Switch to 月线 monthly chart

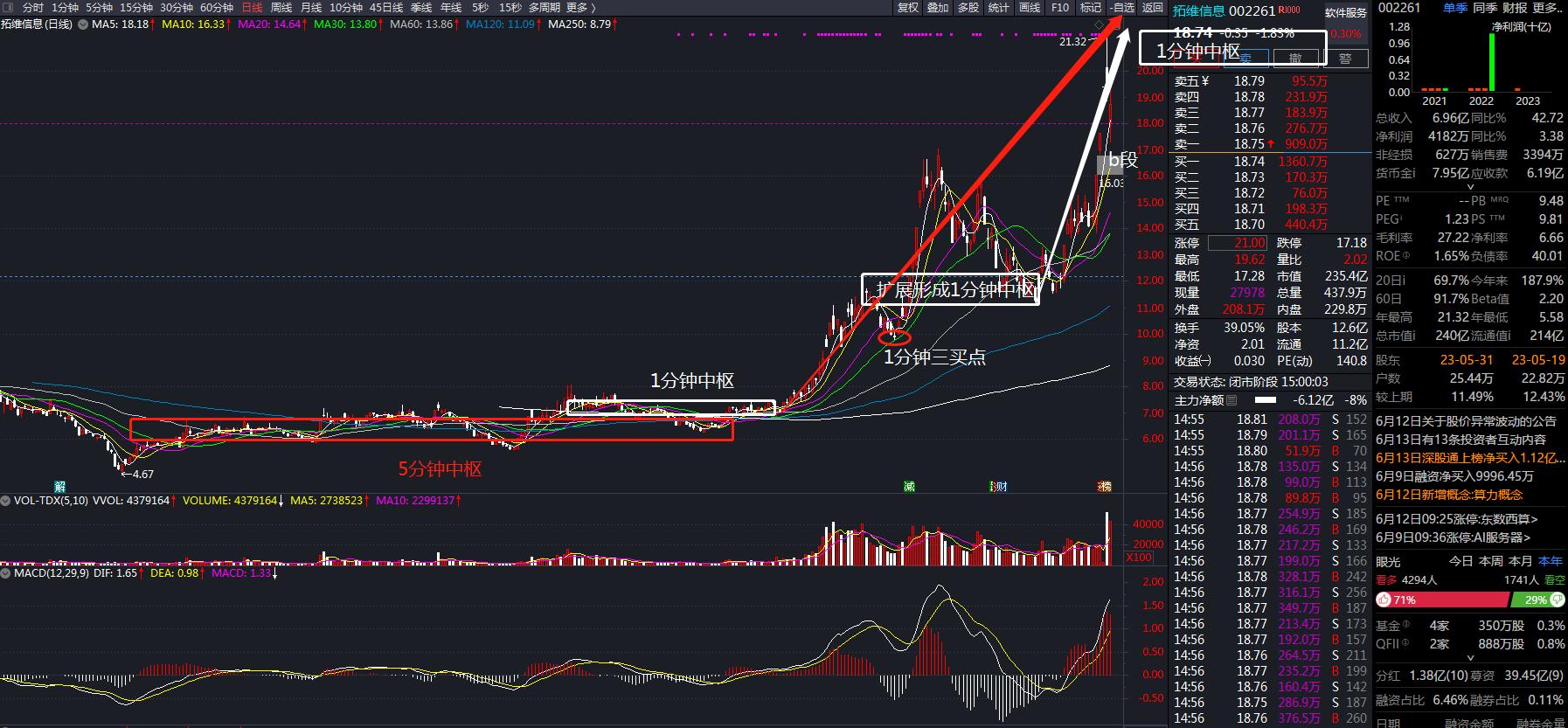311,7
